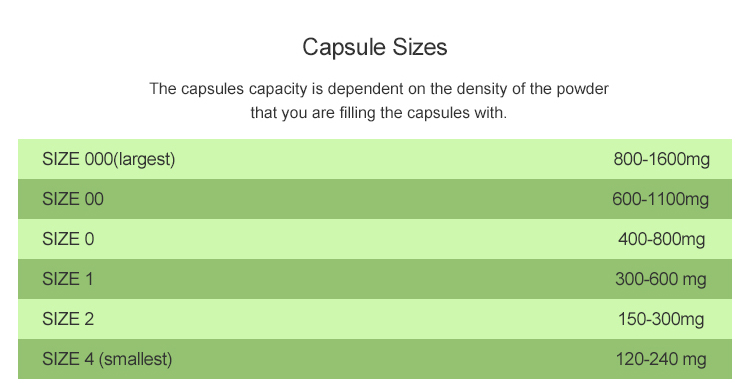This screenshot has height=383, width=750.
Task: Select the SIZE 4 (smallest) label
Action: click(107, 359)
